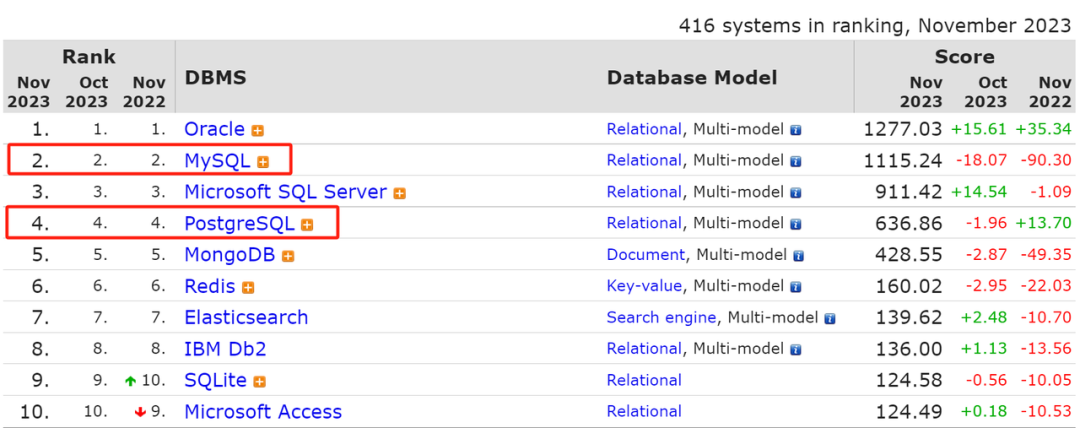The height and width of the screenshot is (428, 1080).
Task: Open the Oracle DBMS link
Action: point(214,129)
